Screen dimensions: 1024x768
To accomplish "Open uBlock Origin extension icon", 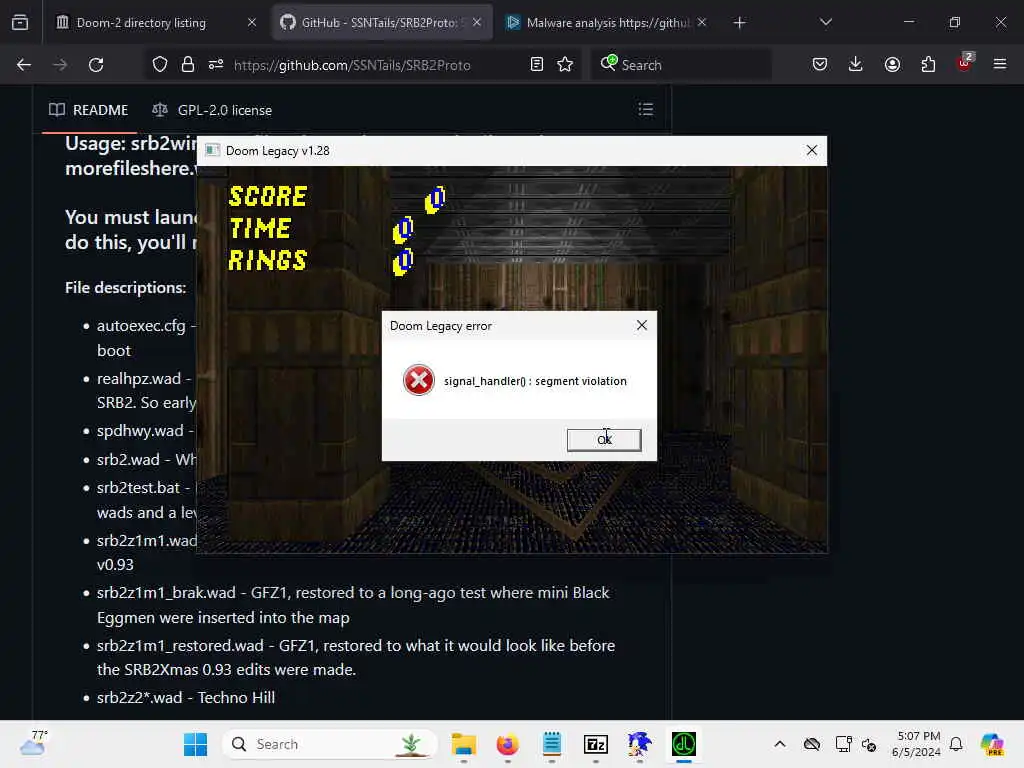I will tap(965, 63).
